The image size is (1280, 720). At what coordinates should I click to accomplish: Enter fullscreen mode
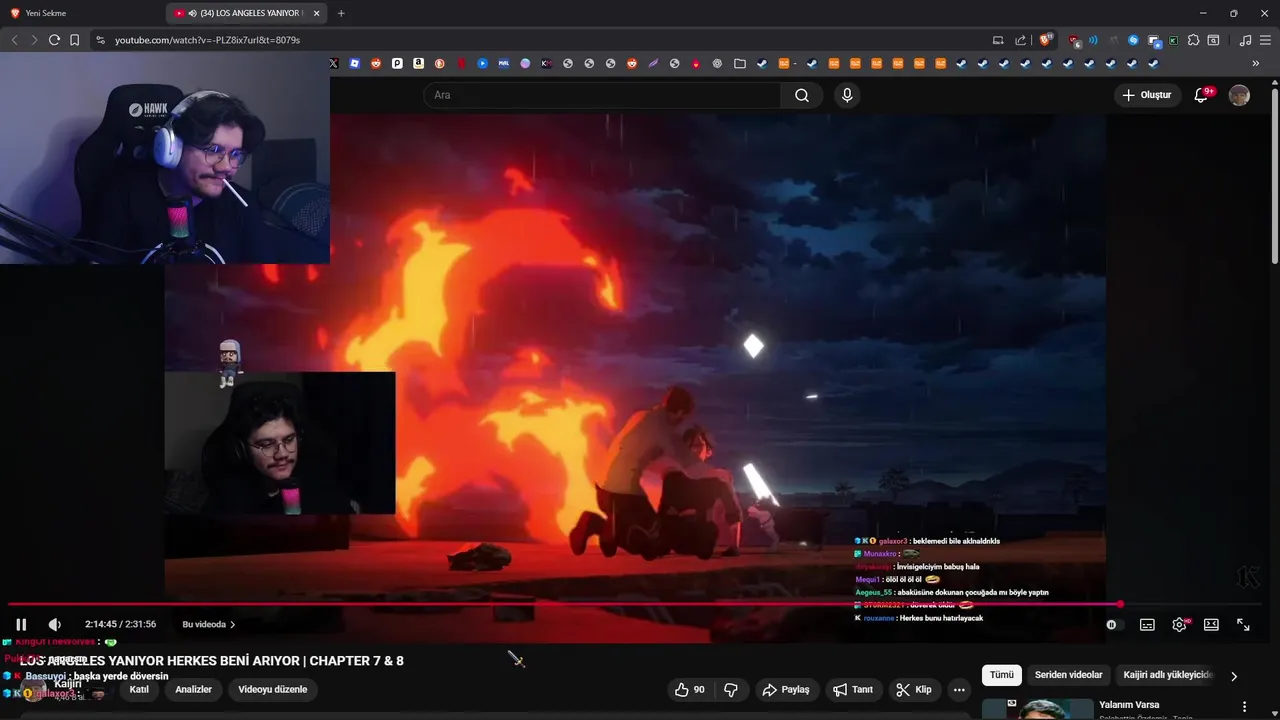tap(1243, 624)
